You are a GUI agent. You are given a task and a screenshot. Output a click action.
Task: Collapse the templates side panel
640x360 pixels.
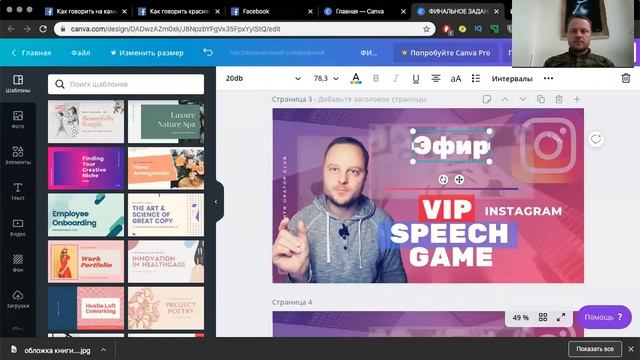[216, 202]
